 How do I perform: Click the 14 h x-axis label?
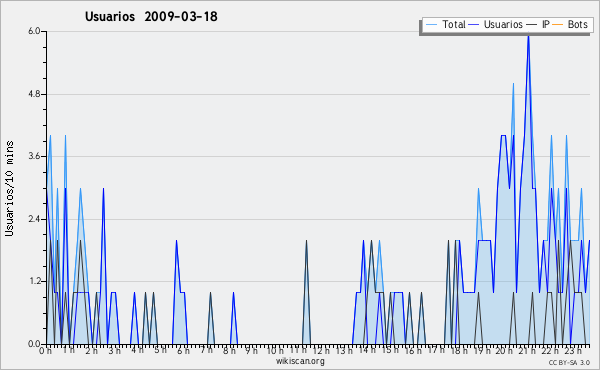pyautogui.click(x=367, y=350)
